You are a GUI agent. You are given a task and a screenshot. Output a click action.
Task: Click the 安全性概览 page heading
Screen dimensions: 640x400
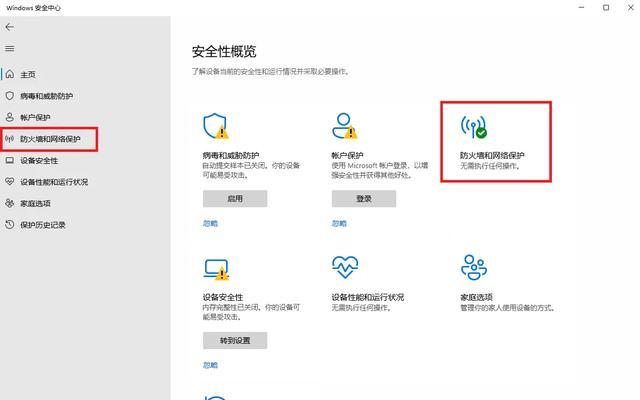(224, 51)
